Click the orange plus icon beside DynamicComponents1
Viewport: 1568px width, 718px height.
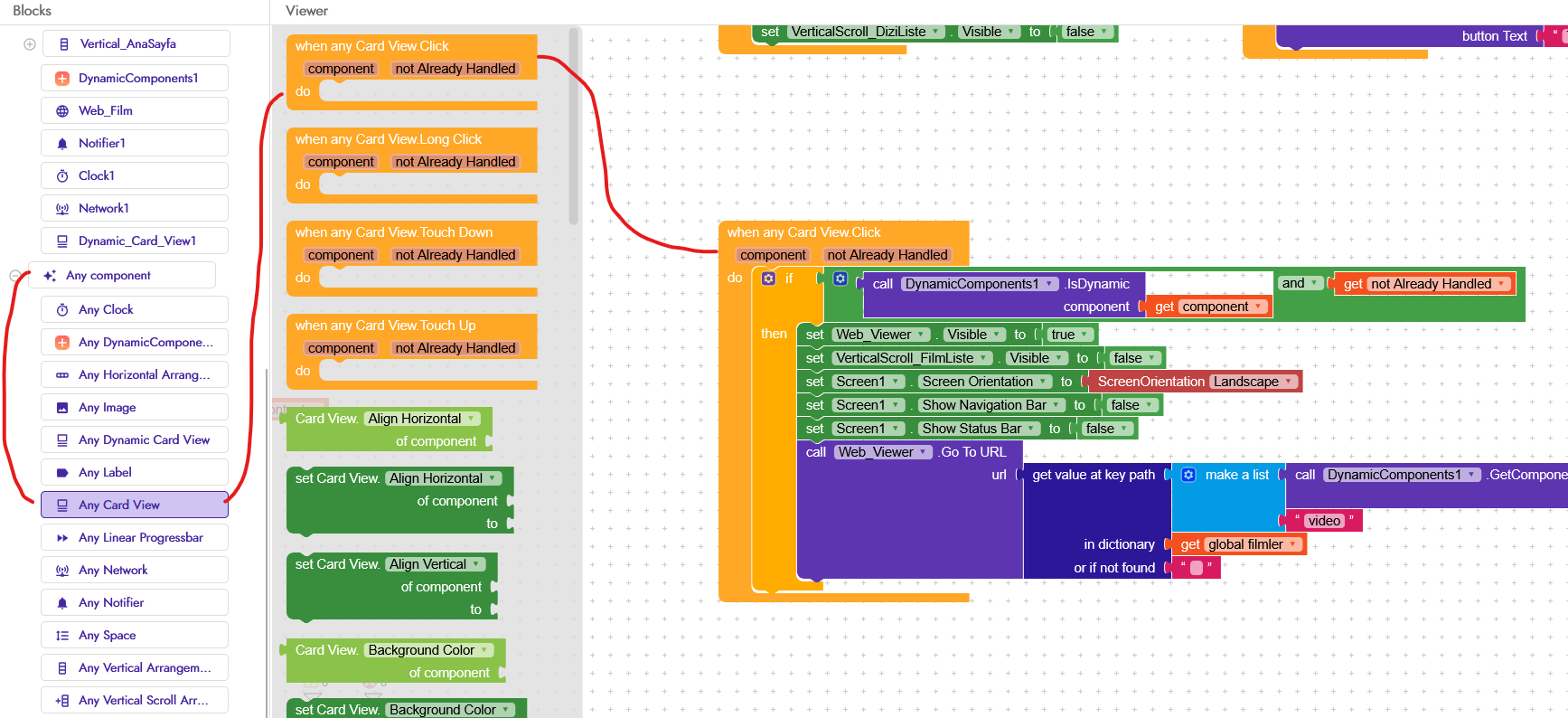click(x=62, y=79)
